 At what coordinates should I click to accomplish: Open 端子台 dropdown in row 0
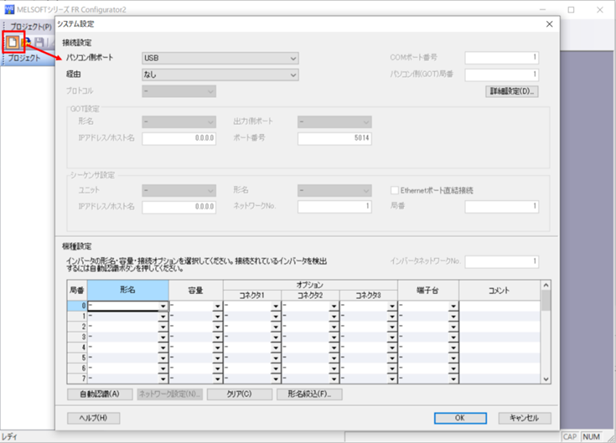pos(454,306)
